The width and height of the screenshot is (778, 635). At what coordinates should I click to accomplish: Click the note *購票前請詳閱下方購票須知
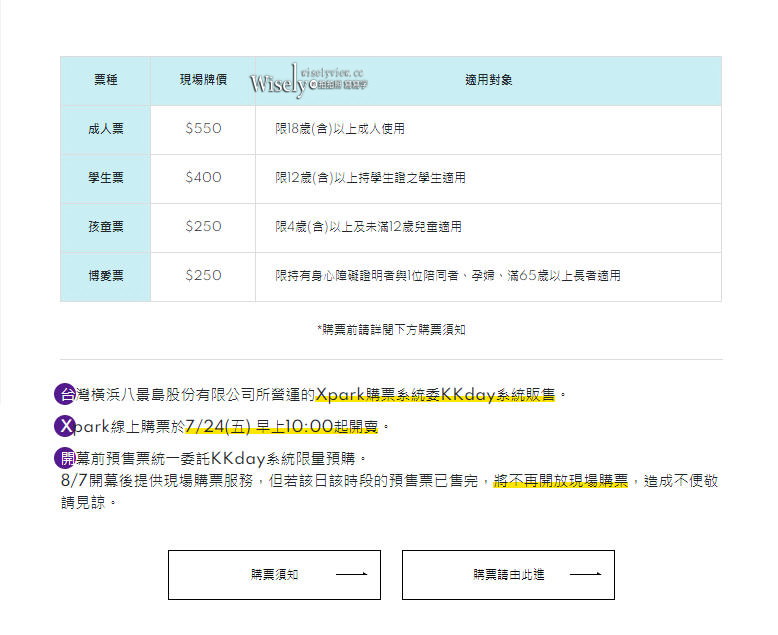391,329
